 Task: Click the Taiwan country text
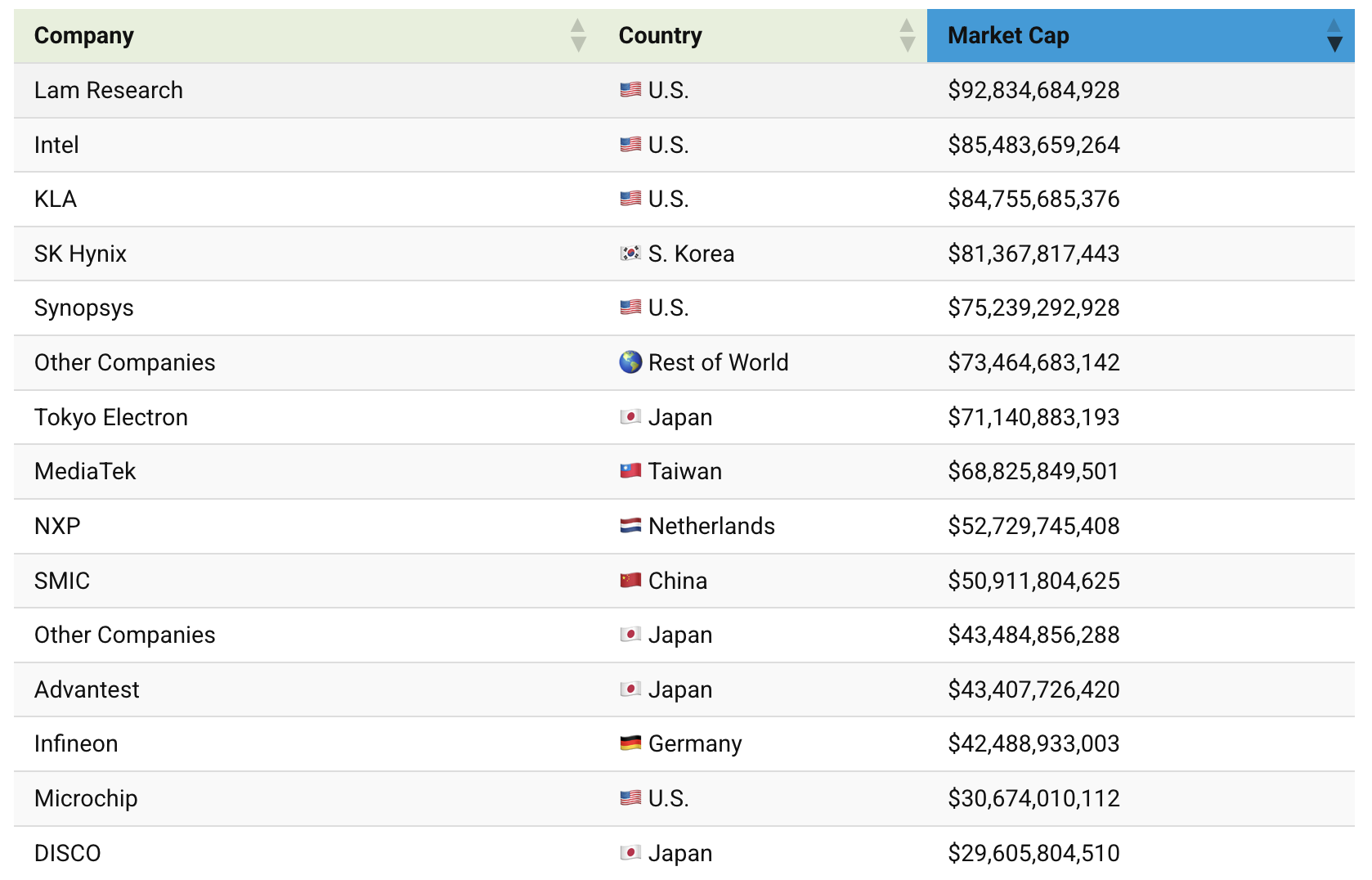(x=684, y=471)
